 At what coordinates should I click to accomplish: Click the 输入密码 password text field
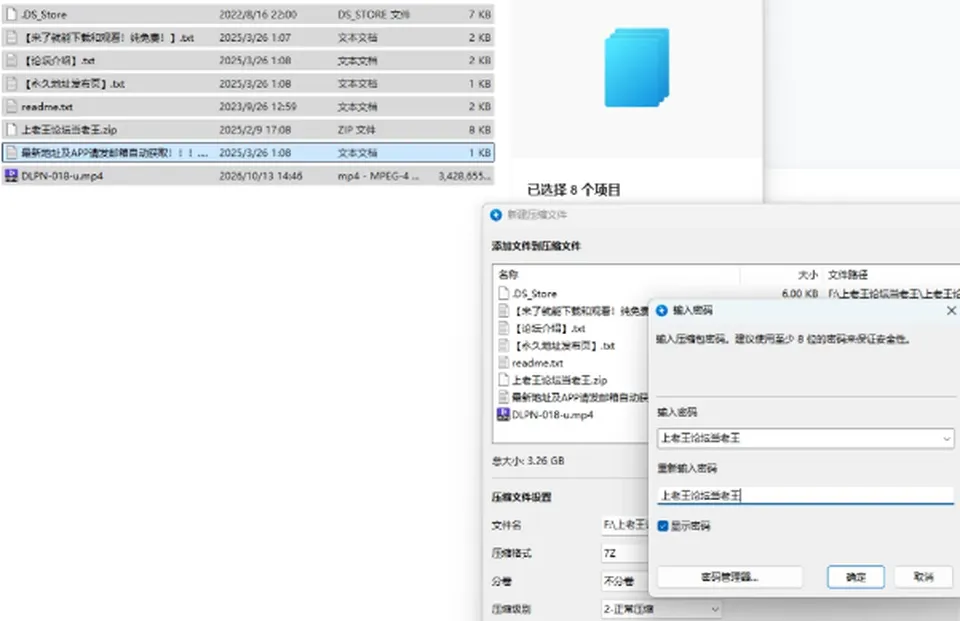pyautogui.click(x=806, y=438)
